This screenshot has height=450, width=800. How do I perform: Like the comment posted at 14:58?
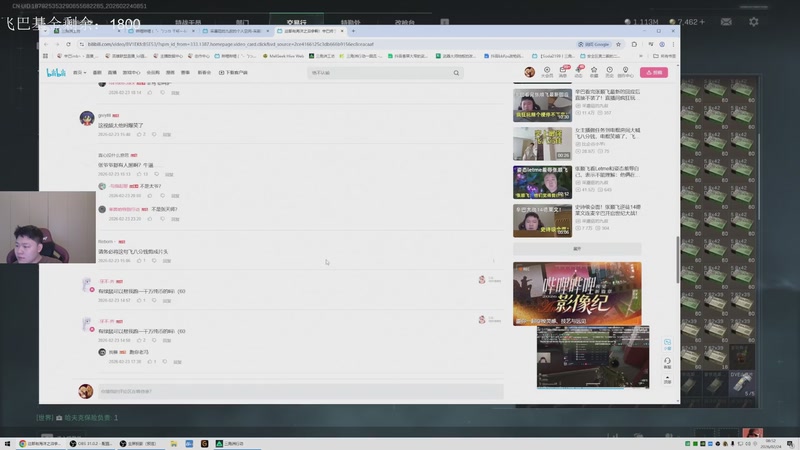pos(140,340)
